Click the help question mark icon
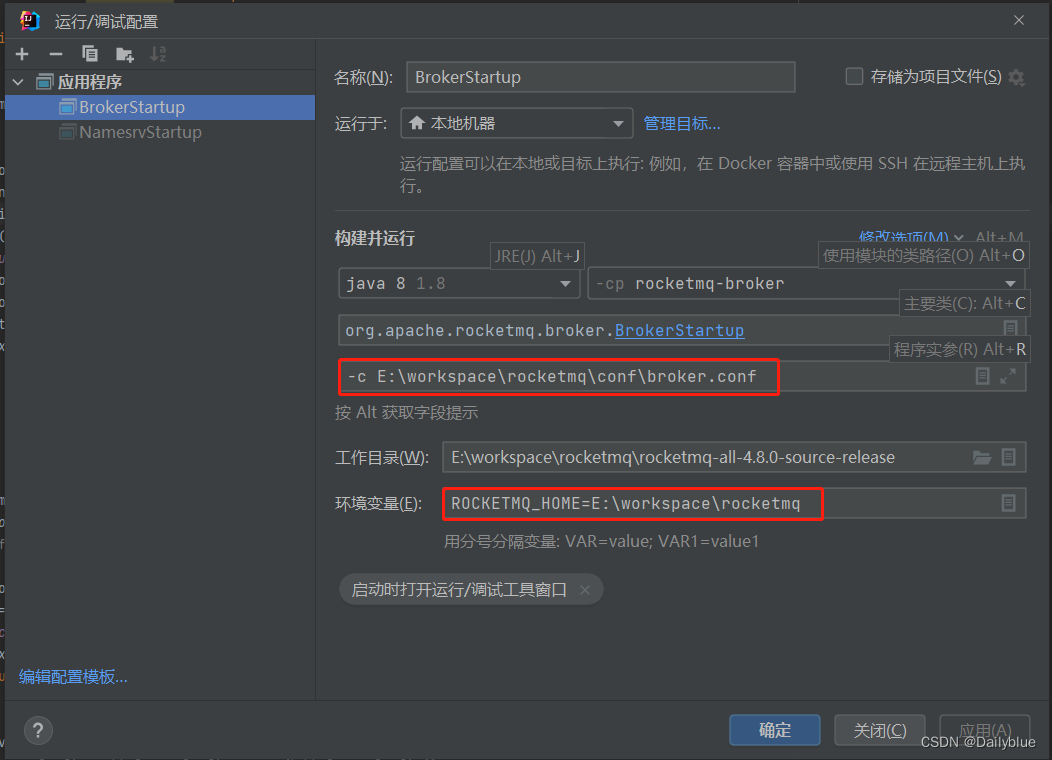 tap(38, 730)
